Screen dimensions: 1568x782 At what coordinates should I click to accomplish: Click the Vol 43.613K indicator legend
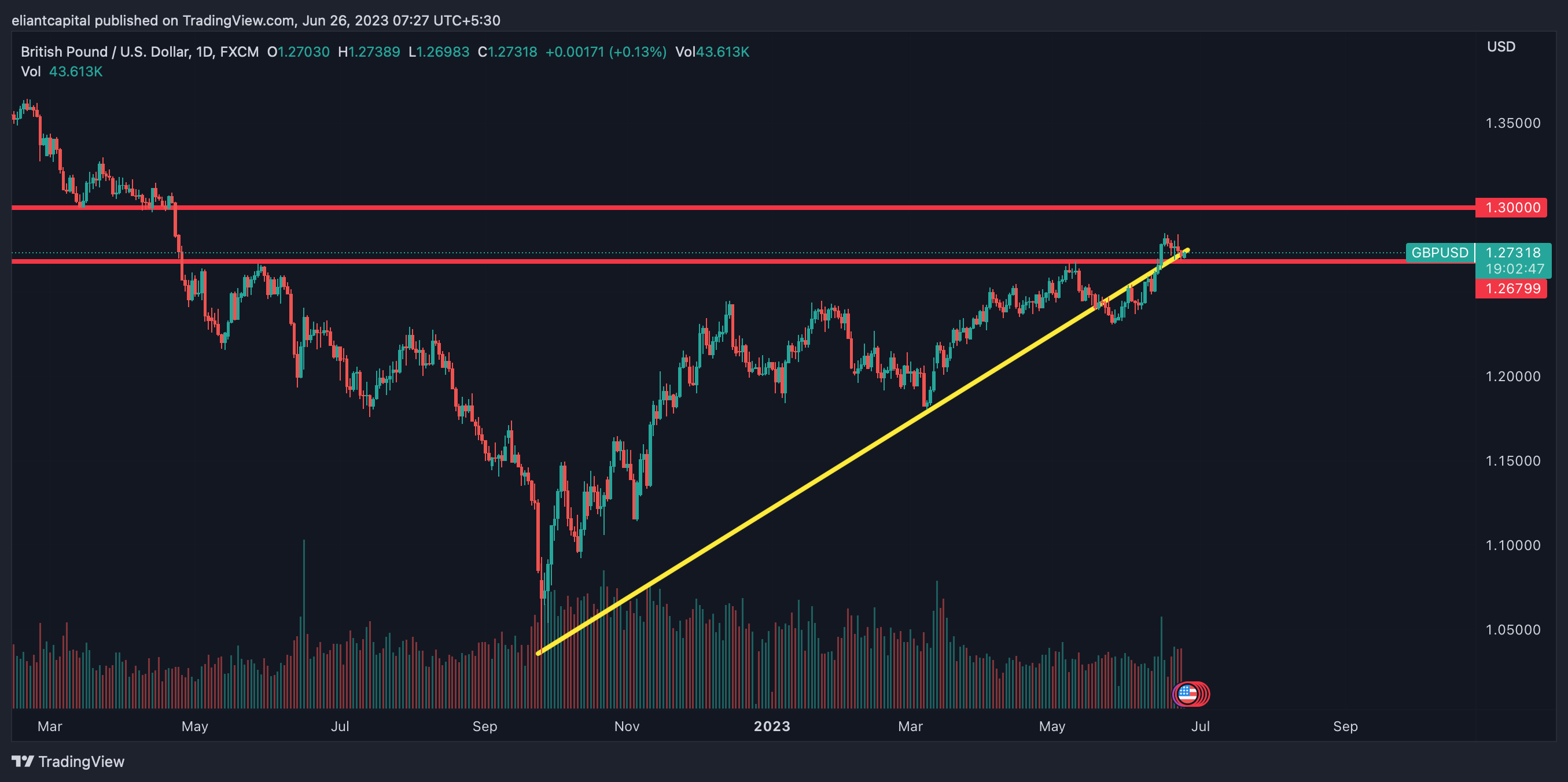click(x=61, y=72)
